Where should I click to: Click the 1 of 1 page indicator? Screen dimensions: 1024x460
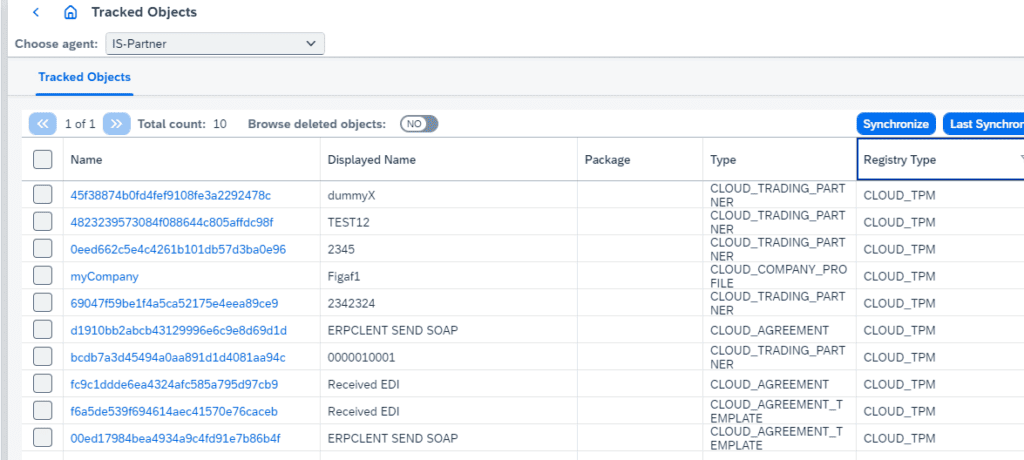(80, 123)
